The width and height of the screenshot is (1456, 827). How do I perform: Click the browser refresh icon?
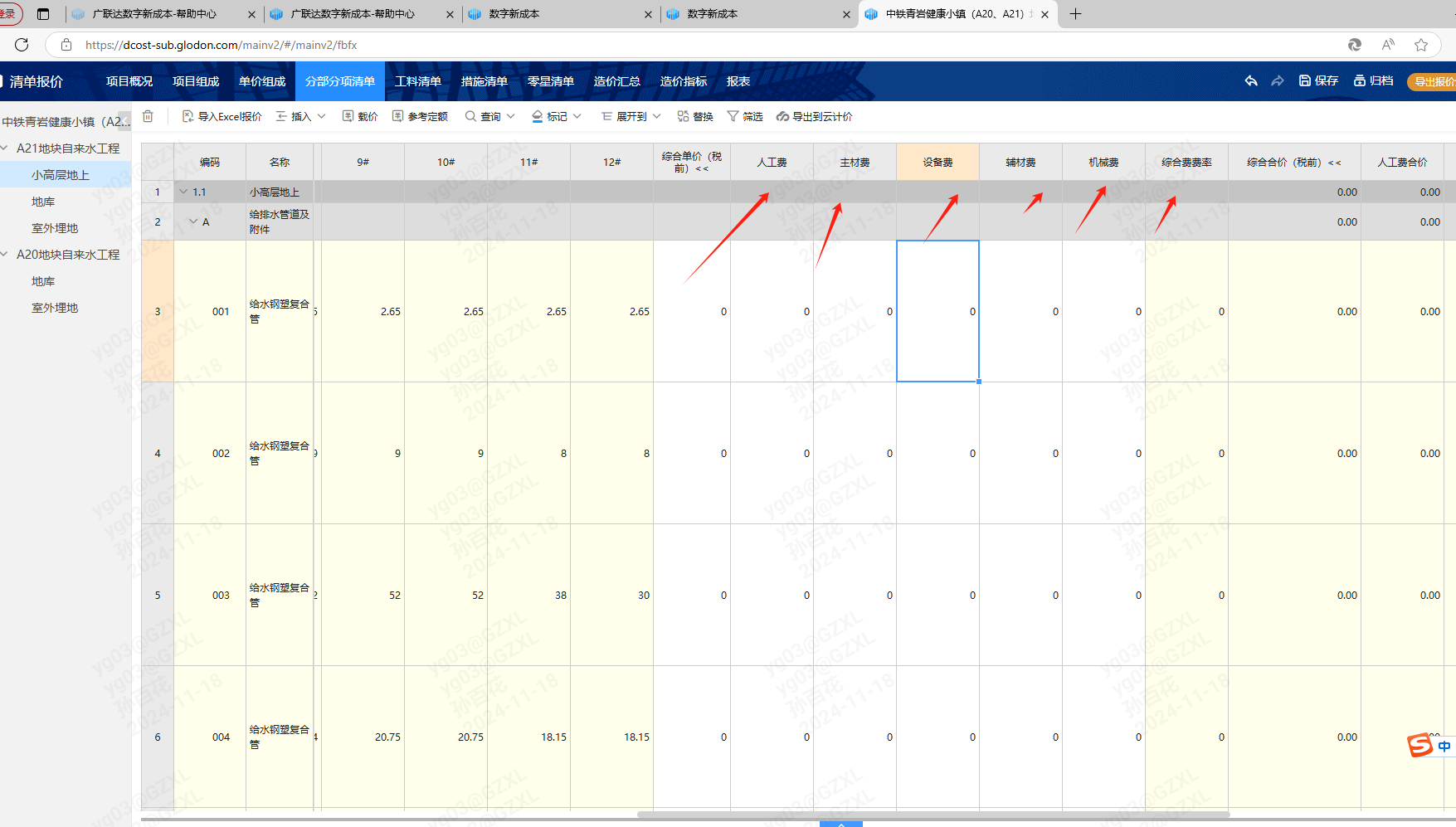click(x=22, y=45)
